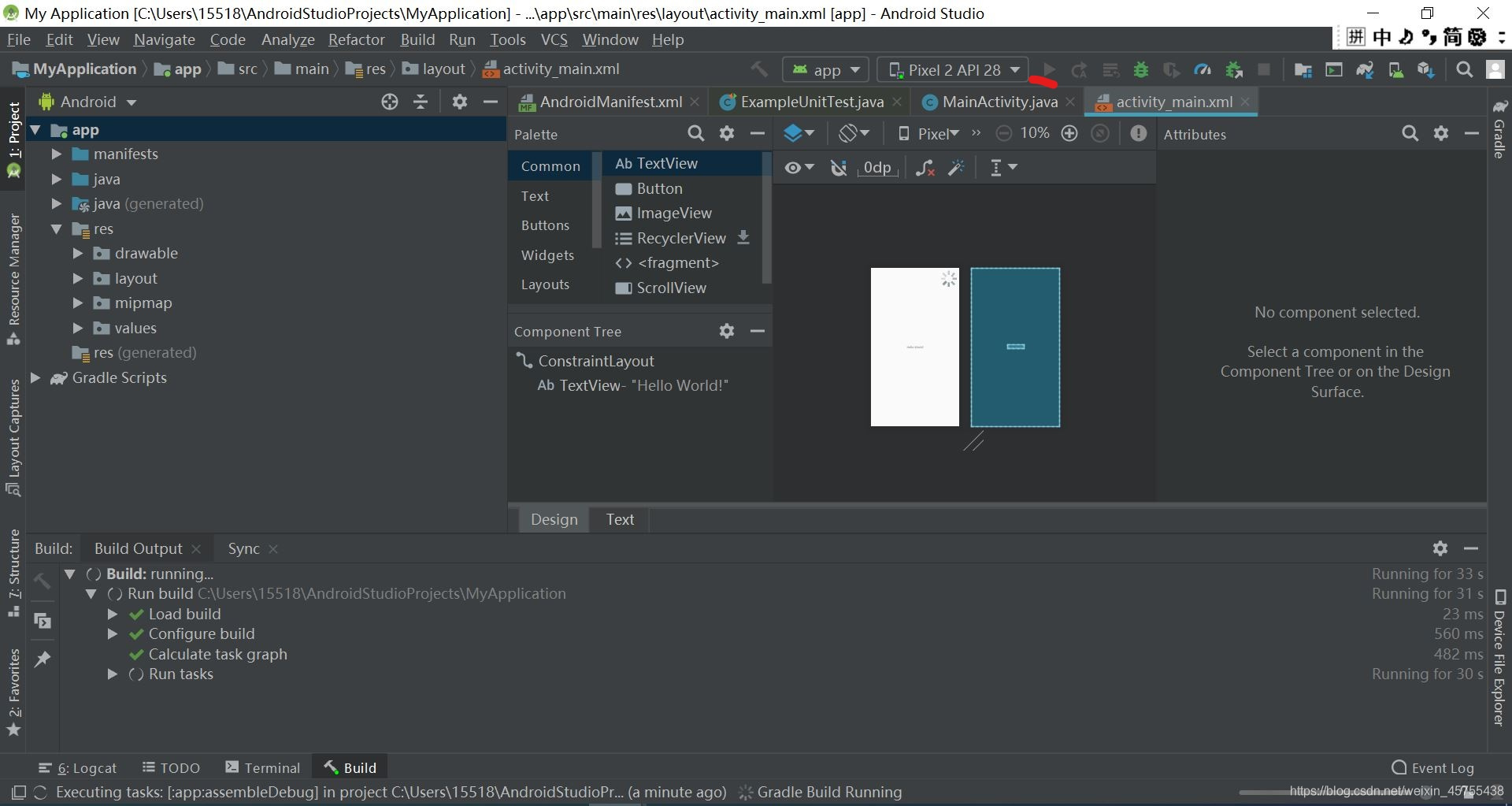Click the Search Everywhere magnifier in main toolbar

1464,70
